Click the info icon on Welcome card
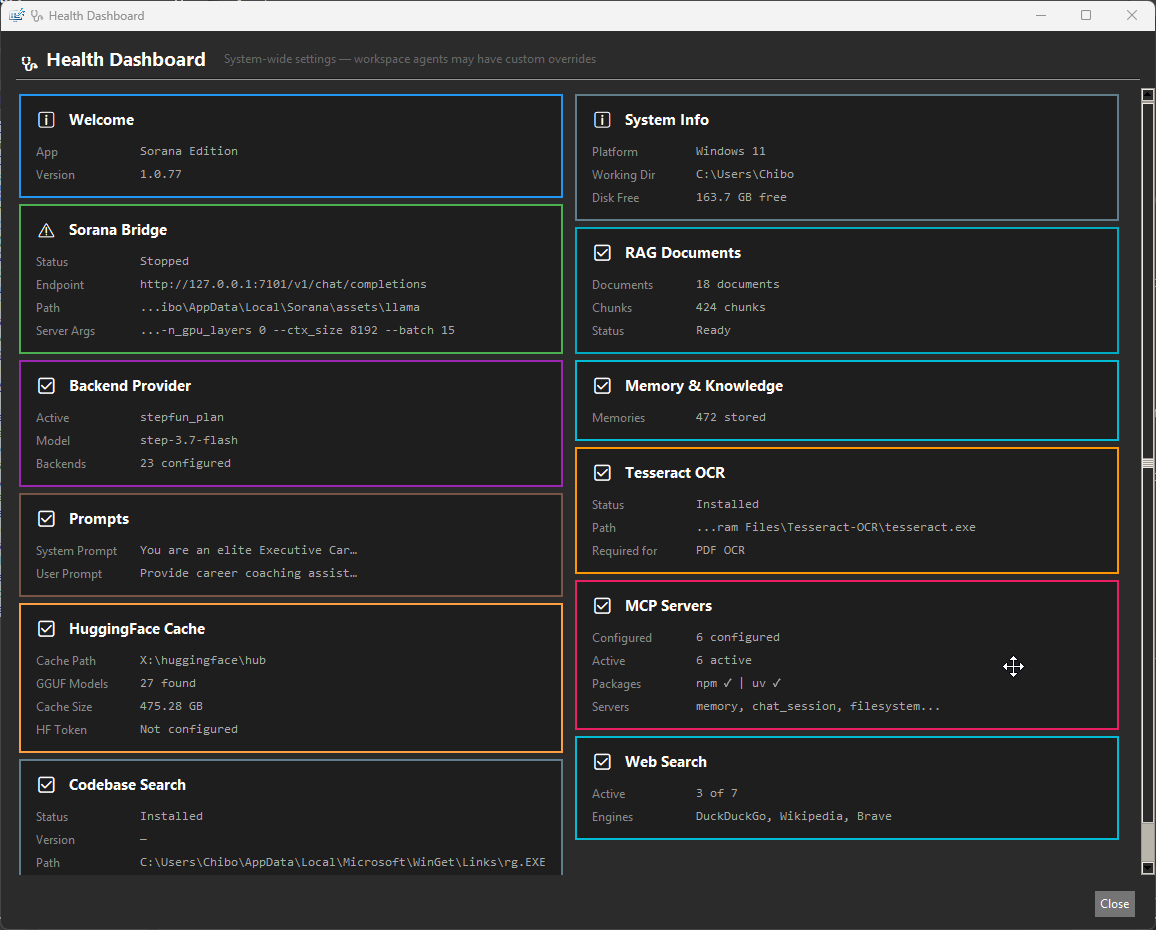Screen dimensions: 1156x930 46,119
